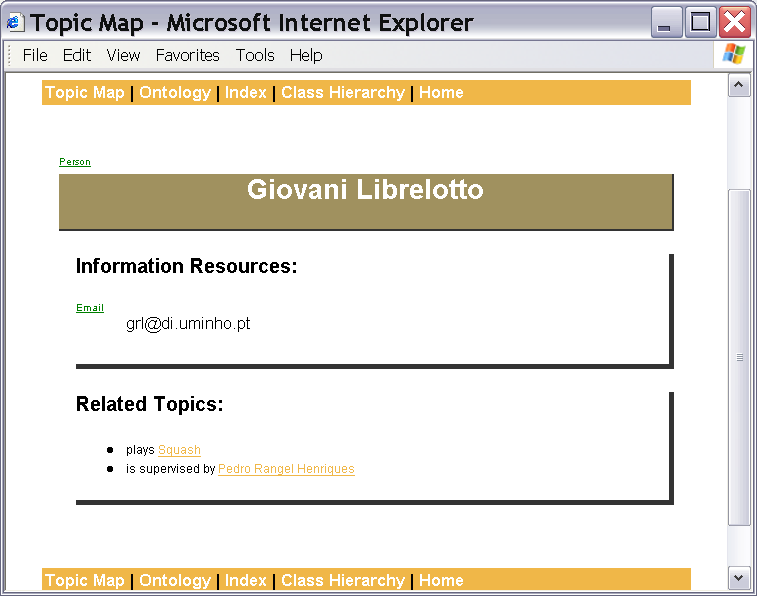
Task: Maximize the Internet Explorer window
Action: (x=700, y=22)
